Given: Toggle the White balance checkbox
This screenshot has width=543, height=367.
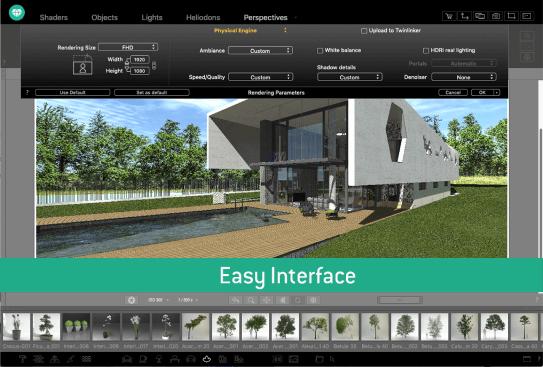Looking at the screenshot, I should pyautogui.click(x=320, y=51).
